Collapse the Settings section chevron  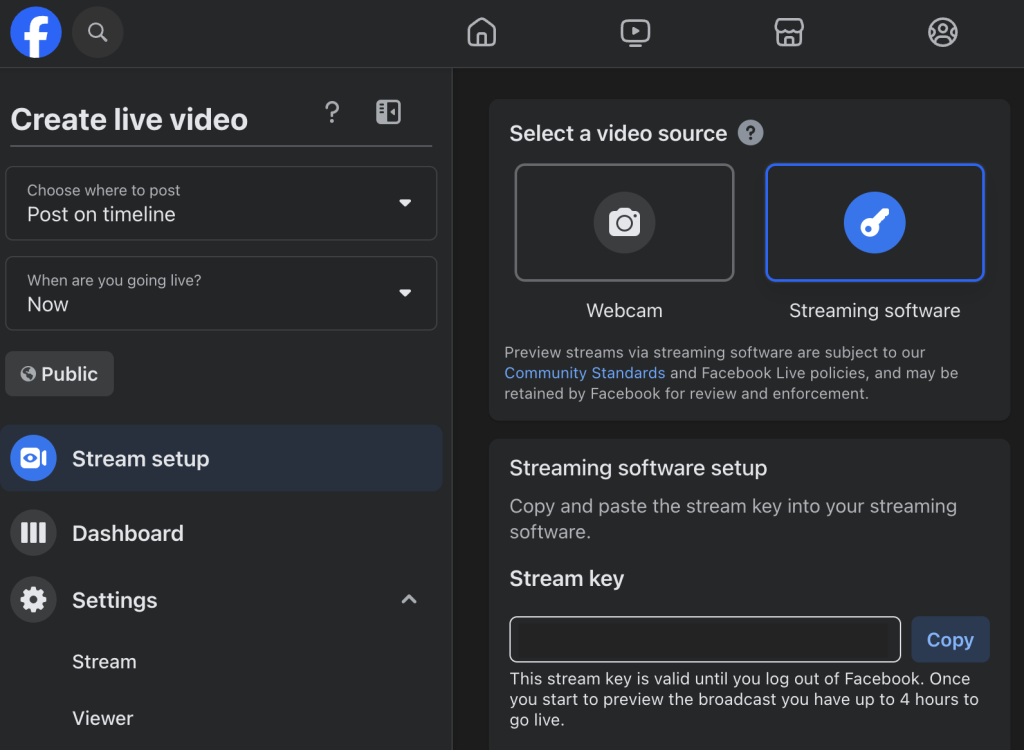[x=409, y=599]
